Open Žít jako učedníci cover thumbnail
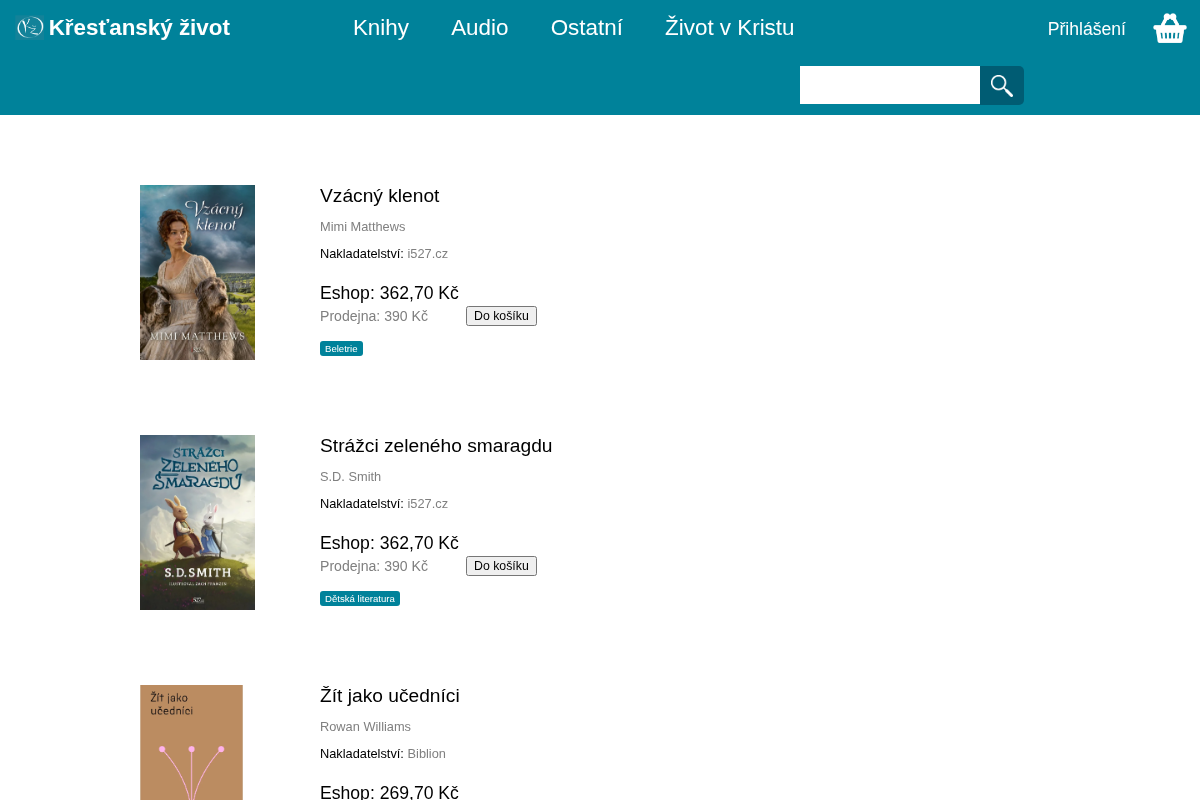Viewport: 1200px width, 800px height. [191, 742]
